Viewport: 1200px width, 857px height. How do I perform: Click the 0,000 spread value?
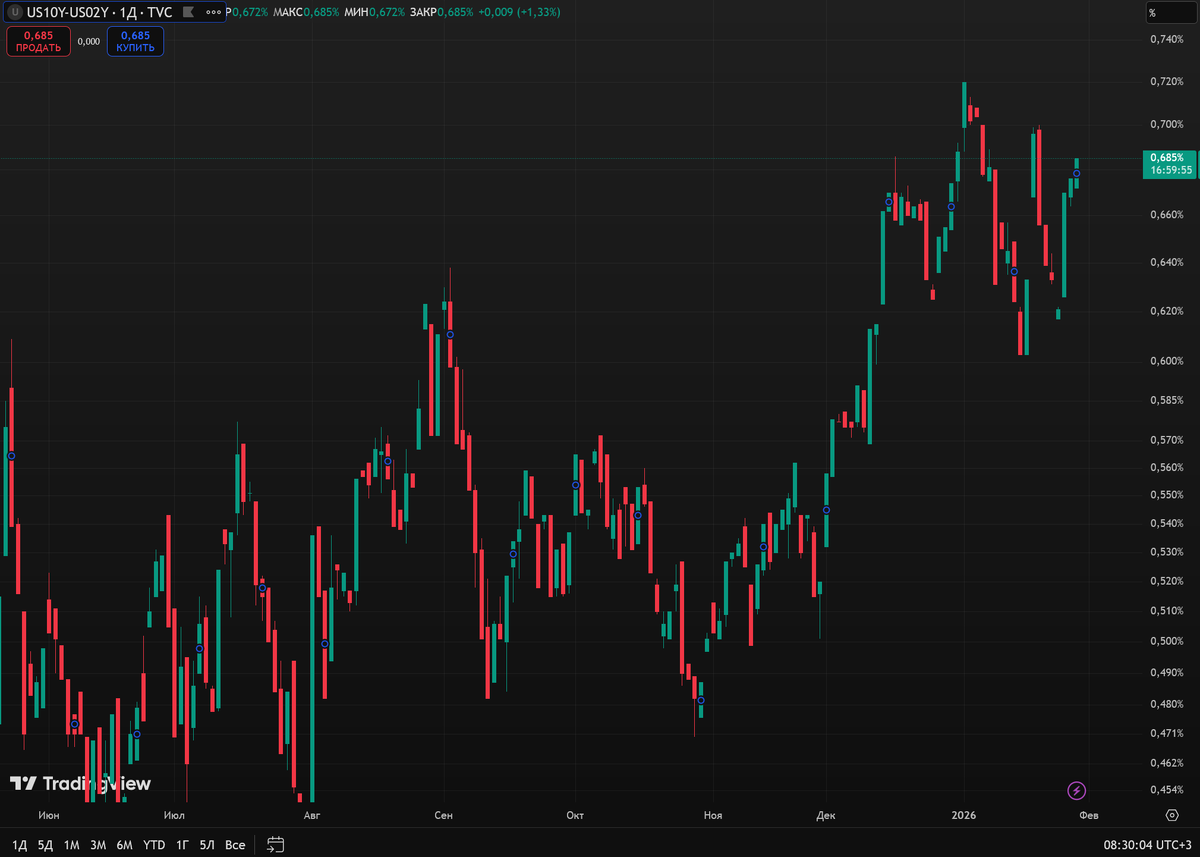88,41
